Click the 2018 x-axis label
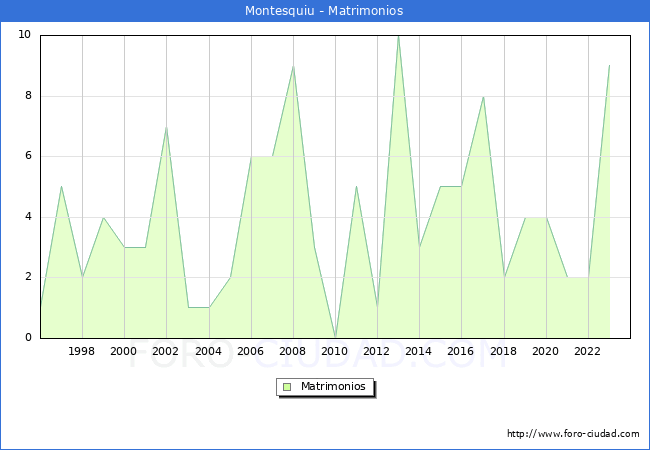 (x=503, y=351)
